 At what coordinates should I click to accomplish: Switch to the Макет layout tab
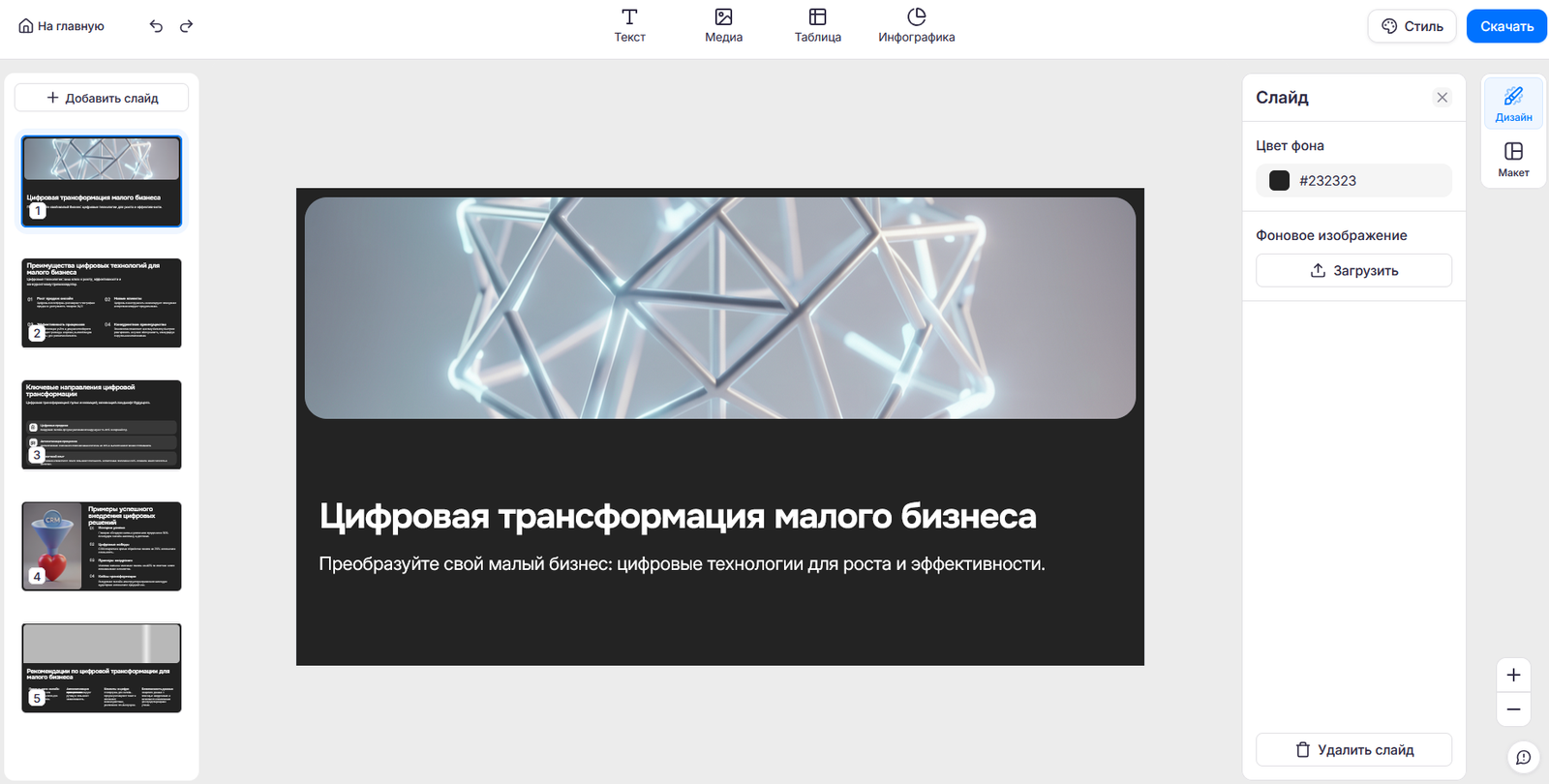1513,160
